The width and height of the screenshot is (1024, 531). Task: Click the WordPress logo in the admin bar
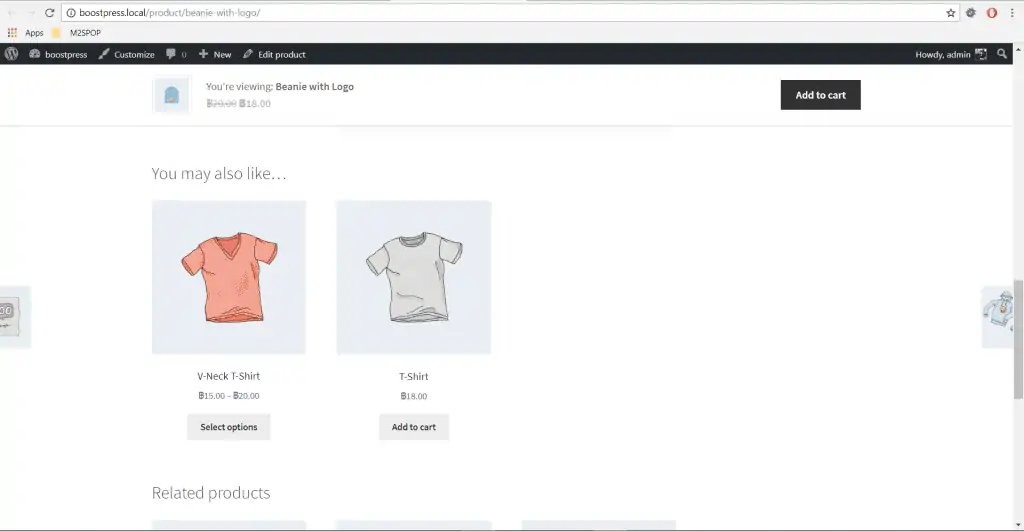[x=12, y=54]
